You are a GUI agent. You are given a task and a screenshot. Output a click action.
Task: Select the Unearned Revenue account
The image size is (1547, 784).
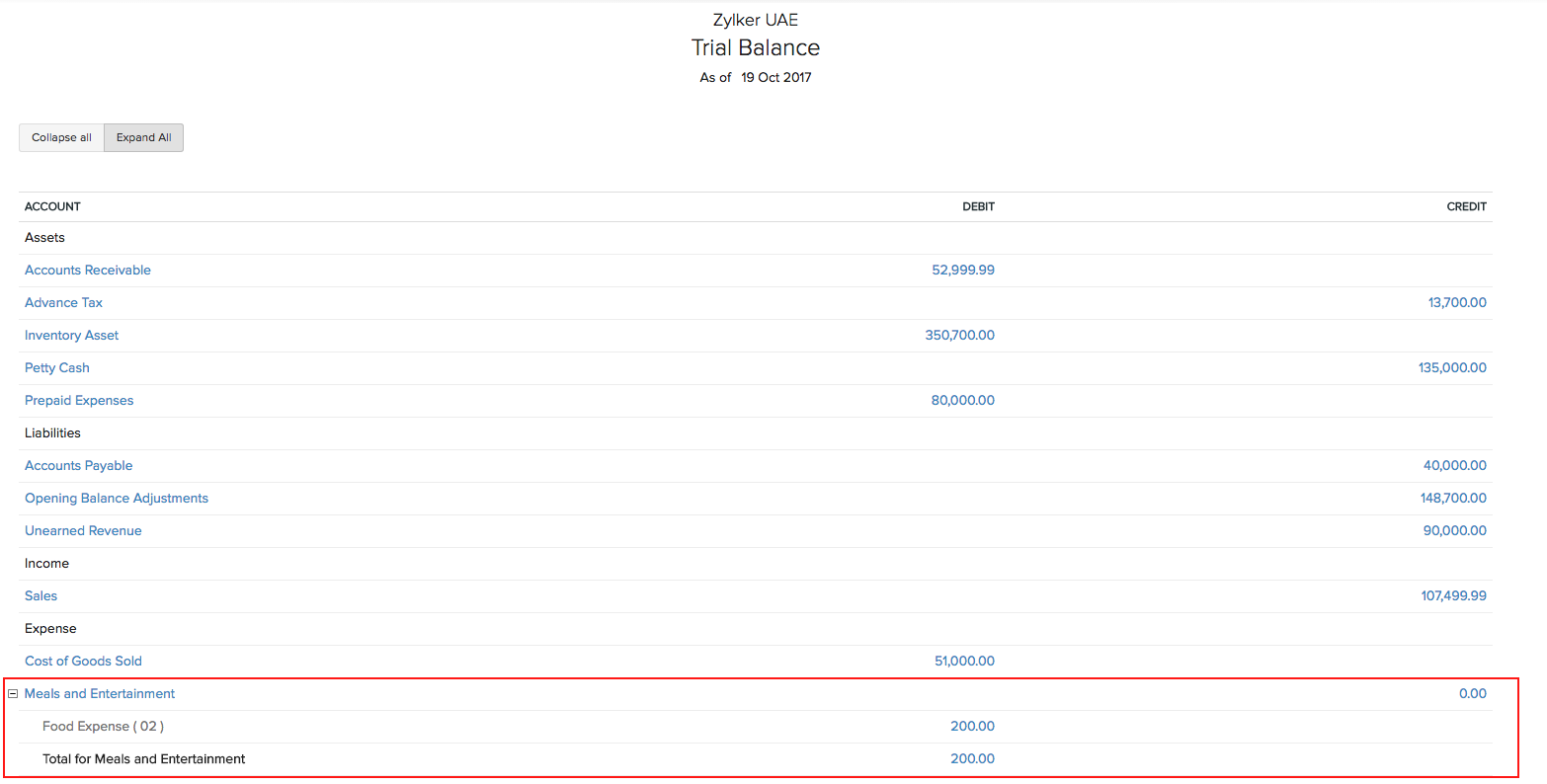(x=83, y=531)
